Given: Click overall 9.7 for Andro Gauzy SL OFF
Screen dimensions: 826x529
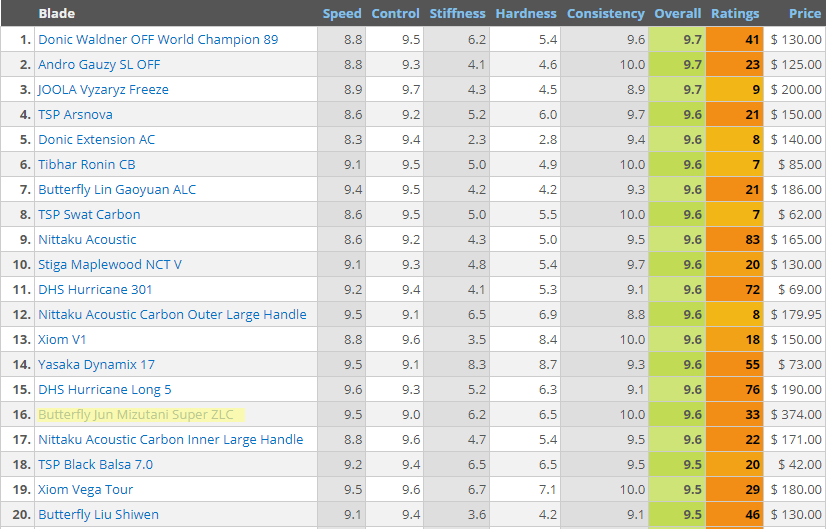Looking at the screenshot, I should (x=692, y=65).
